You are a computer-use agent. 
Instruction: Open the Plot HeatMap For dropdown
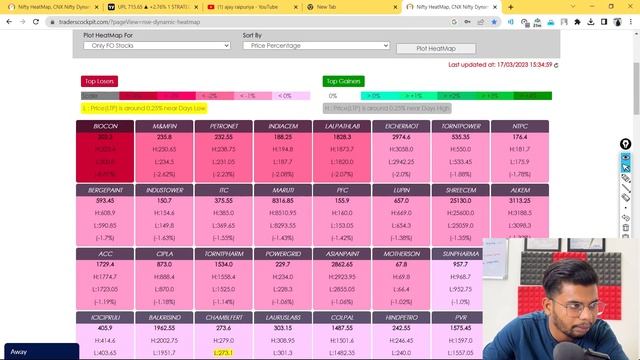[157, 46]
